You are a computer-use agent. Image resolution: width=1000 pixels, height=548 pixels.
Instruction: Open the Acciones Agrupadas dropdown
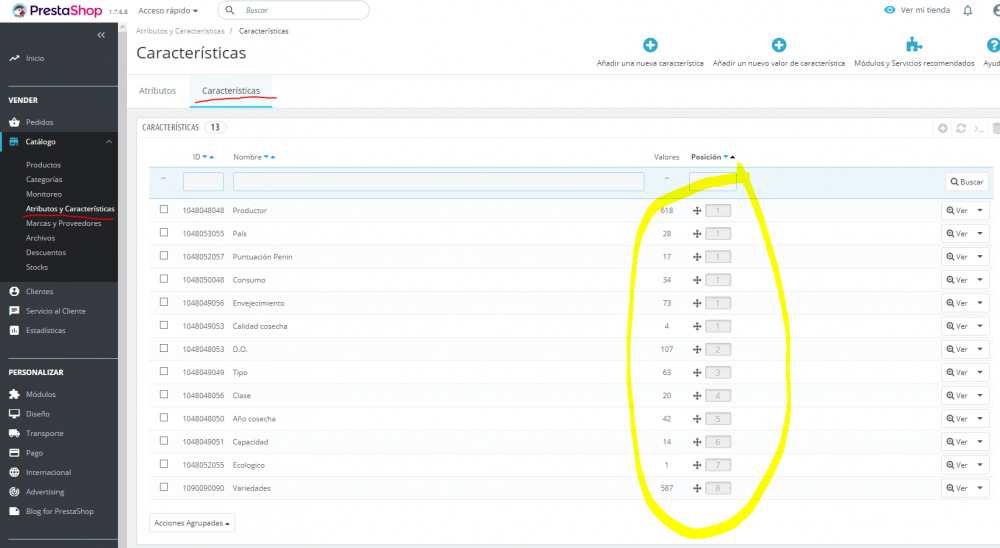[191, 523]
